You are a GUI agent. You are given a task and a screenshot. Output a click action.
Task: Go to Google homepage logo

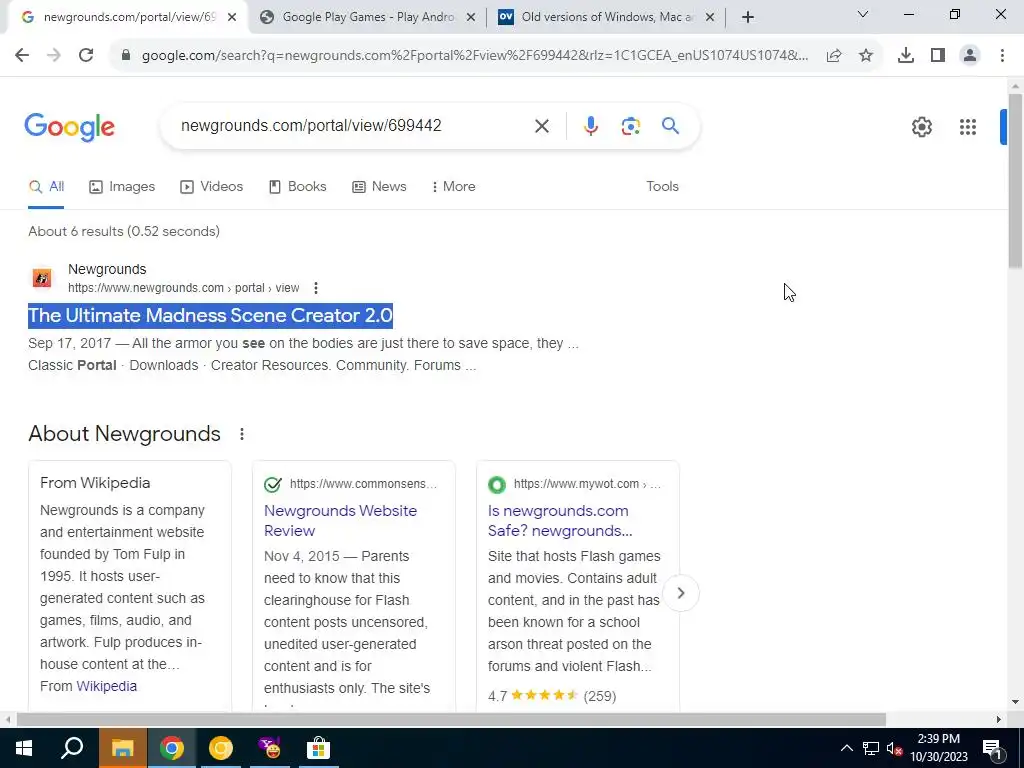[x=69, y=127]
